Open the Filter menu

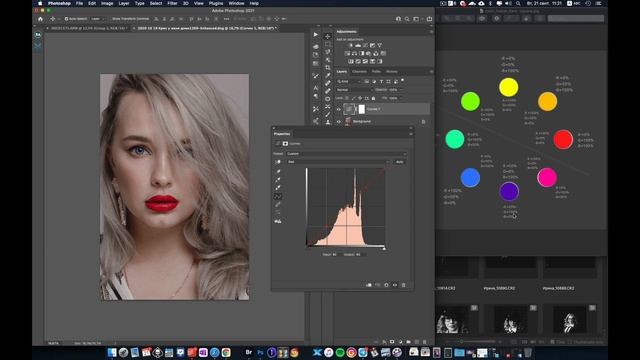click(x=172, y=3)
